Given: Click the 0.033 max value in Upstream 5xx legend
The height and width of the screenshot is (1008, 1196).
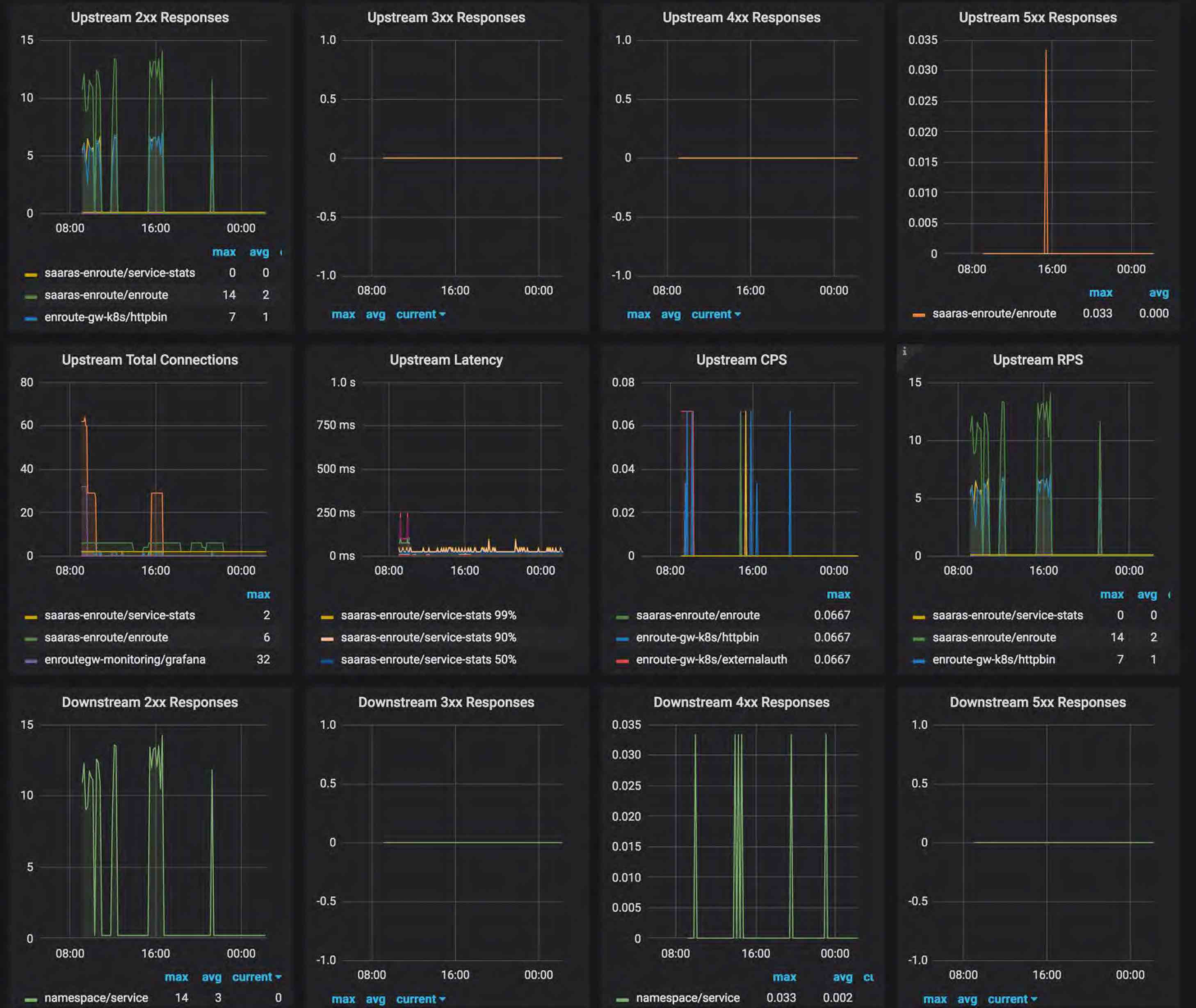Looking at the screenshot, I should coord(1098,314).
